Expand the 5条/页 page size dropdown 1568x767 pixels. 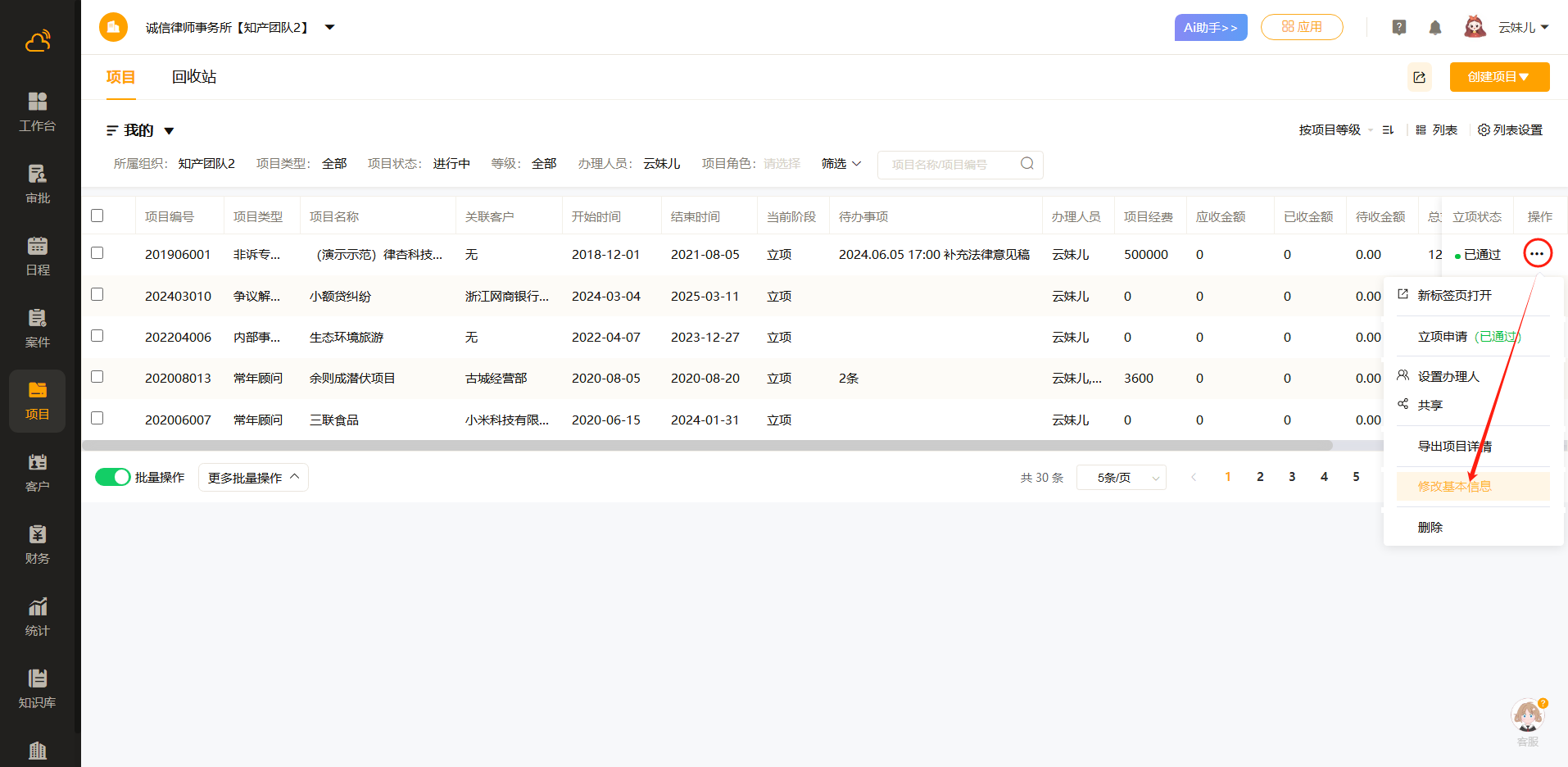(x=1121, y=478)
